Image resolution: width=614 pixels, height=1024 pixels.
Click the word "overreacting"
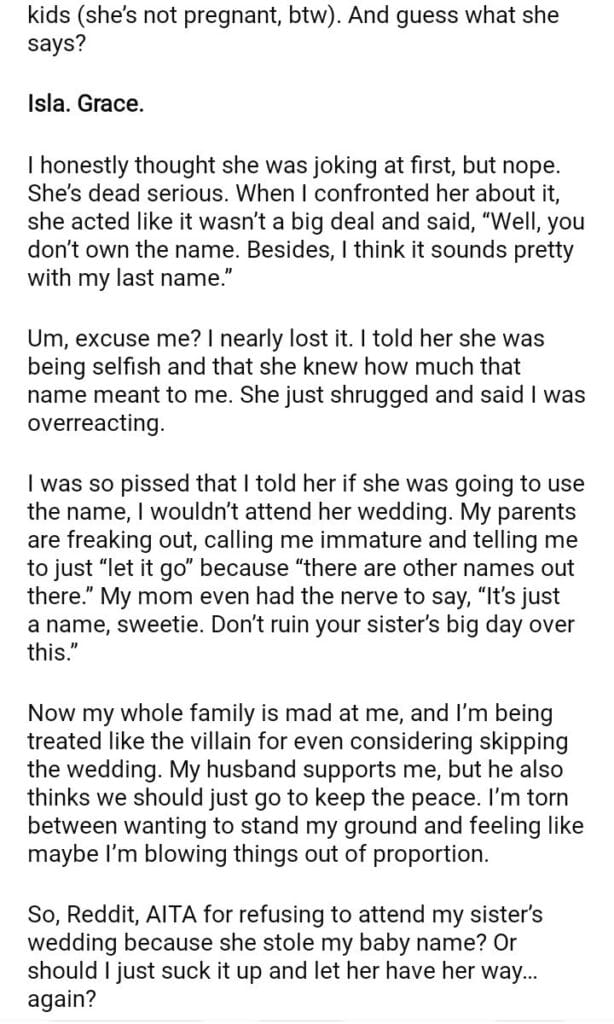[86, 425]
